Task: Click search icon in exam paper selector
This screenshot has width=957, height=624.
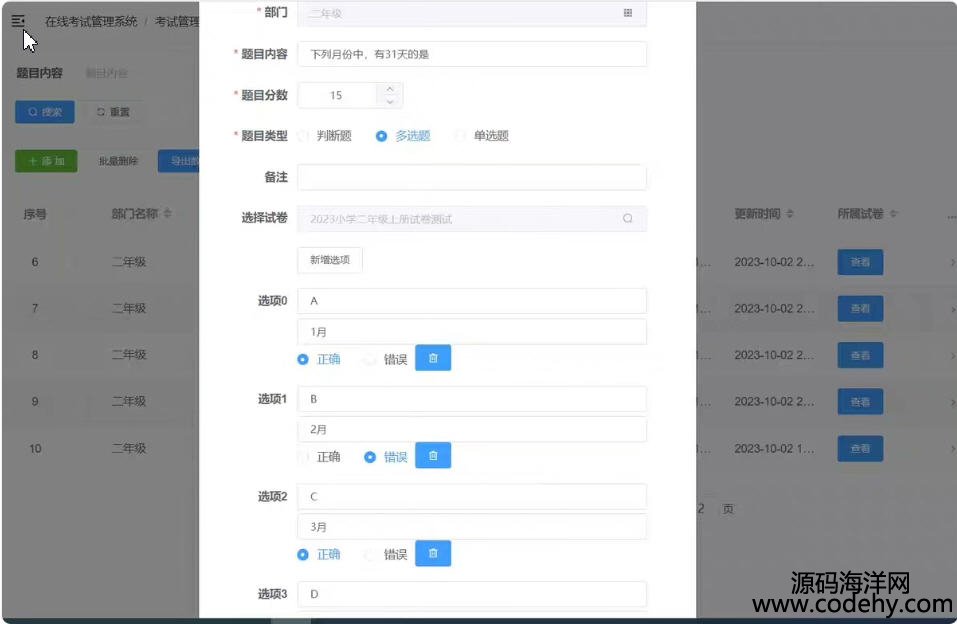Action: point(627,219)
